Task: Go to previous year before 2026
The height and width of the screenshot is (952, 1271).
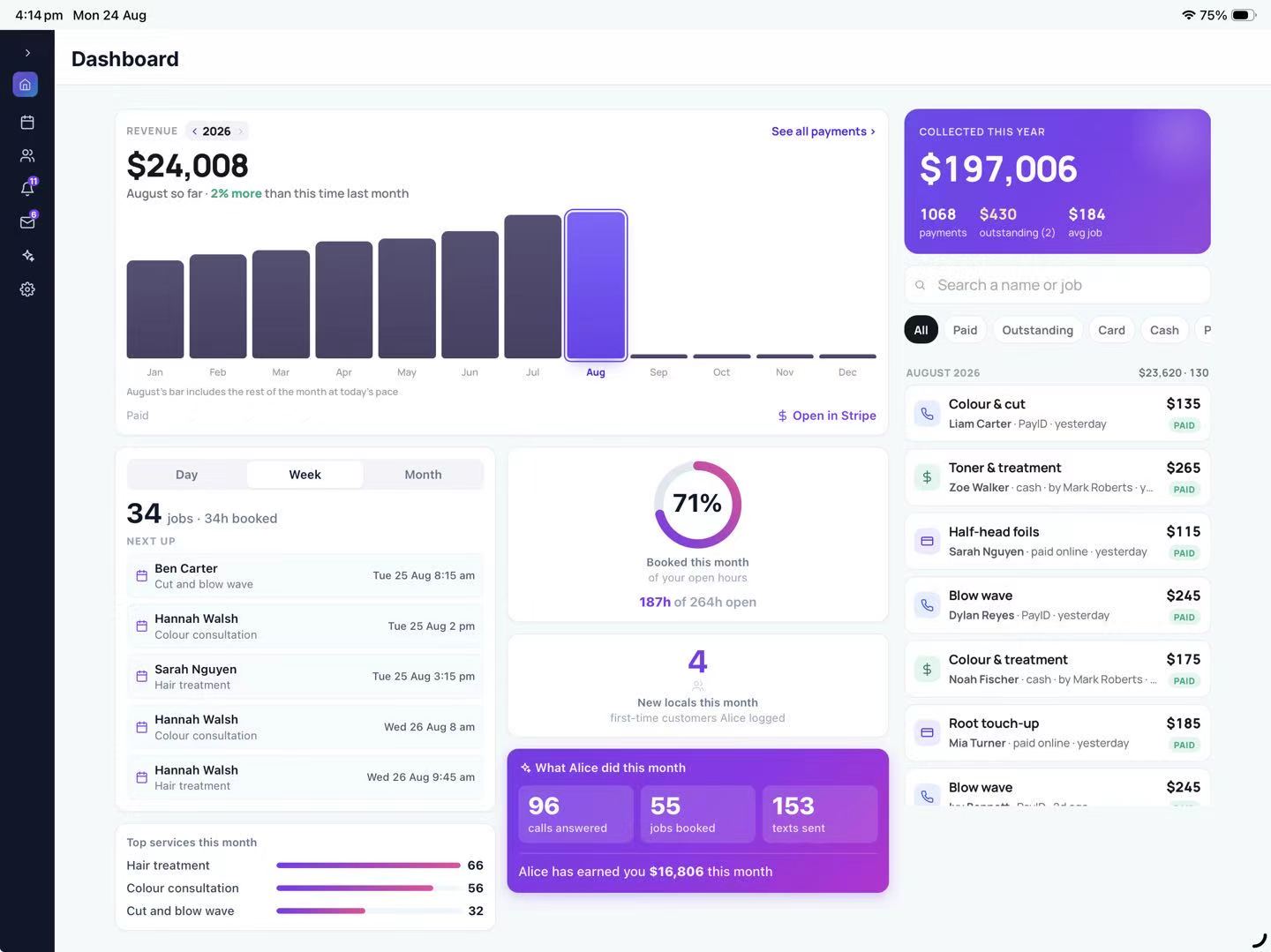Action: (194, 131)
